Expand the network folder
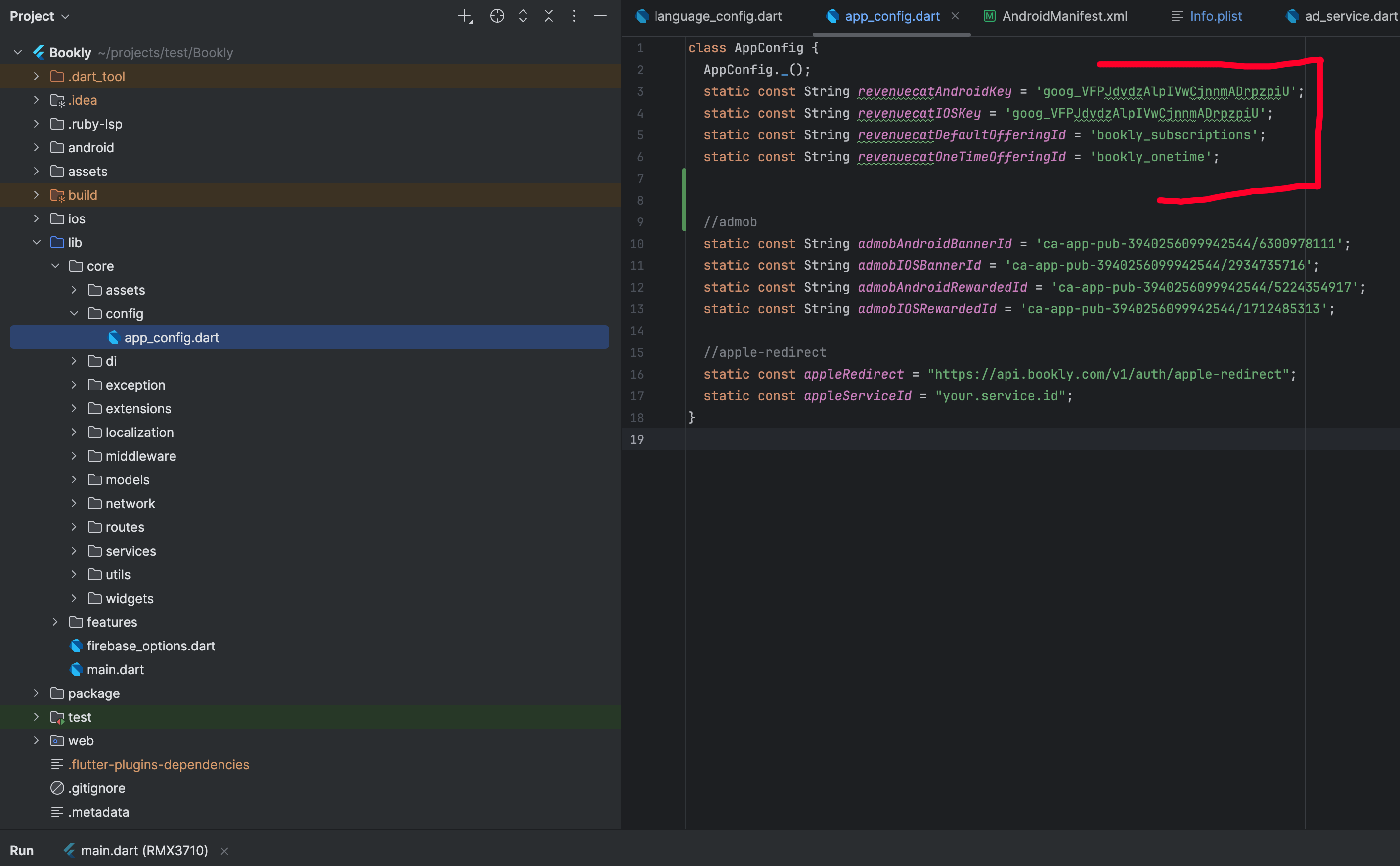1400x866 pixels. click(74, 503)
